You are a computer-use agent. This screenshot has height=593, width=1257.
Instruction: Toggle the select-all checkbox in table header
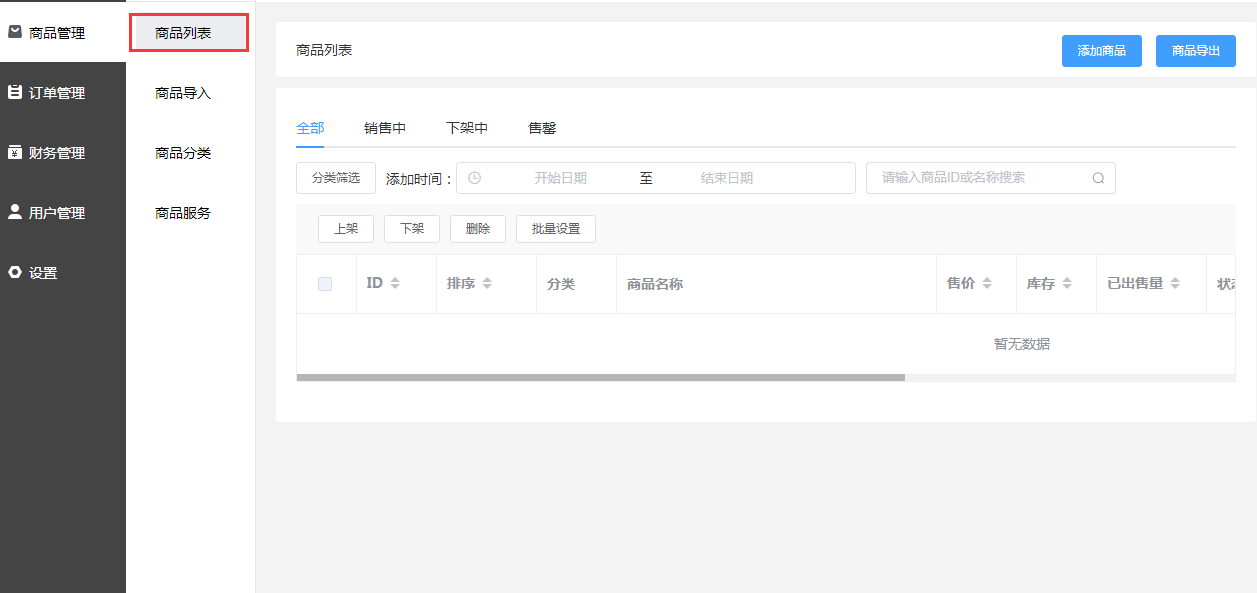325,284
